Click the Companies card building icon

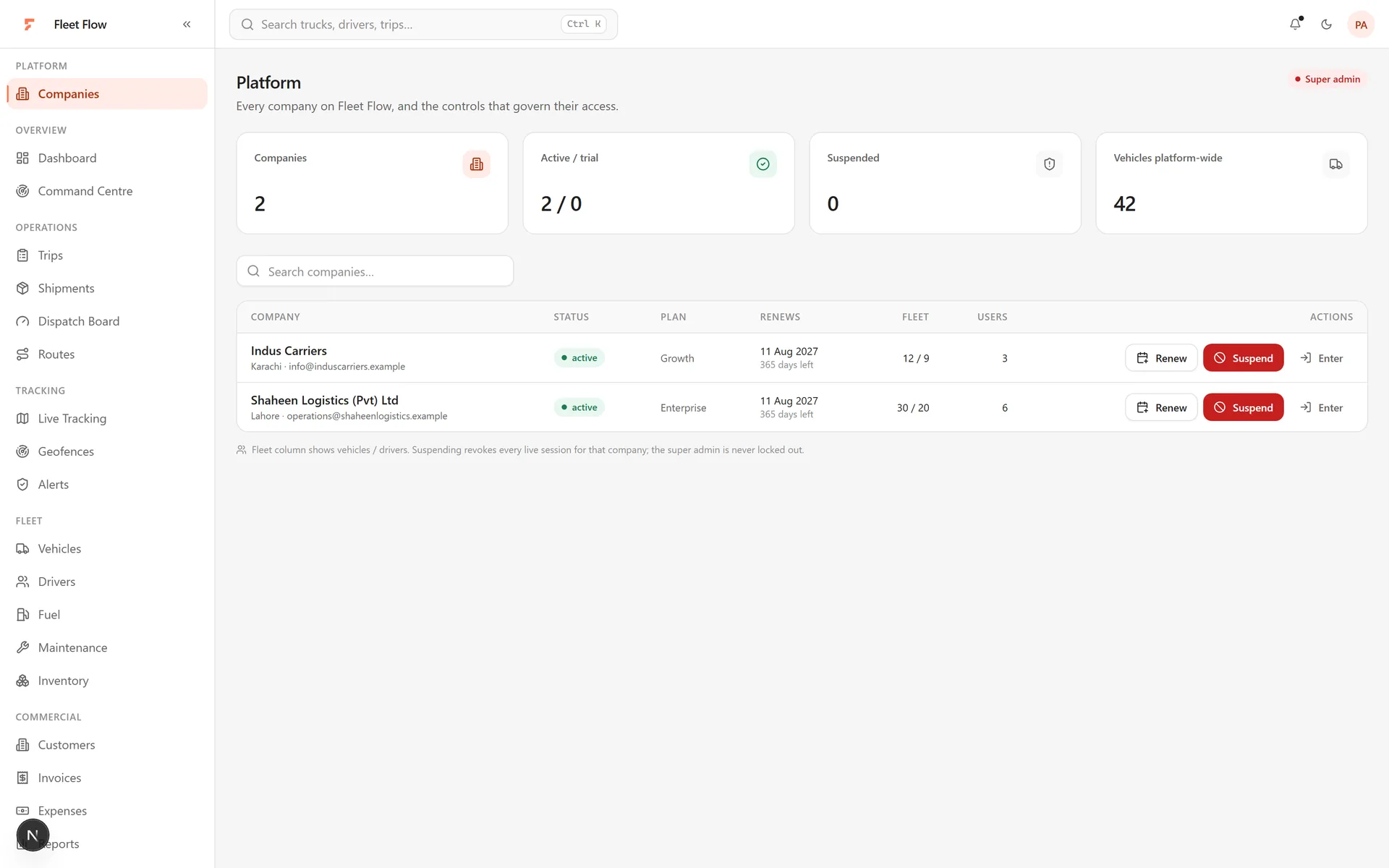(476, 164)
